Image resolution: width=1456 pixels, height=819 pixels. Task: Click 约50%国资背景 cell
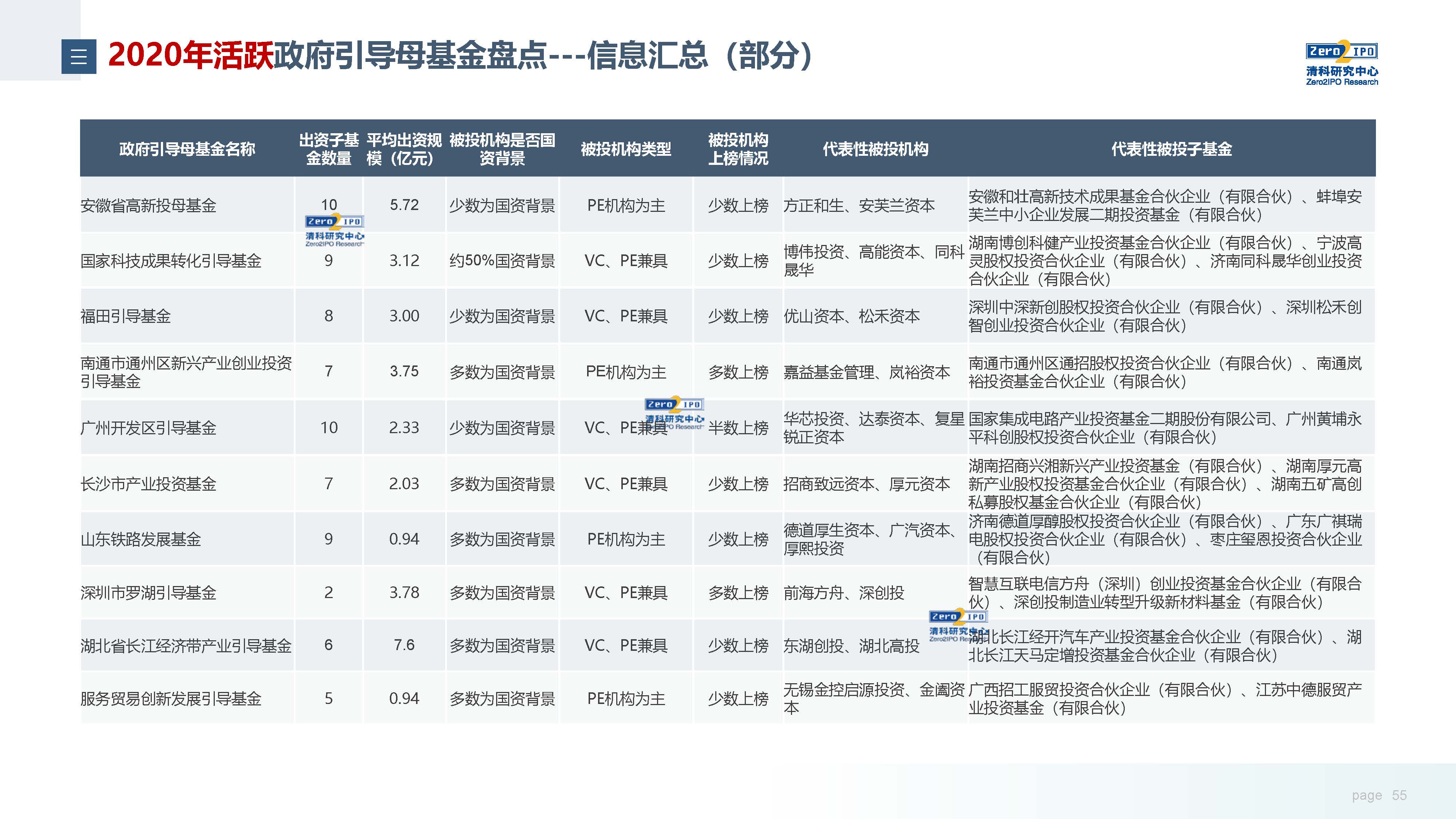(502, 261)
